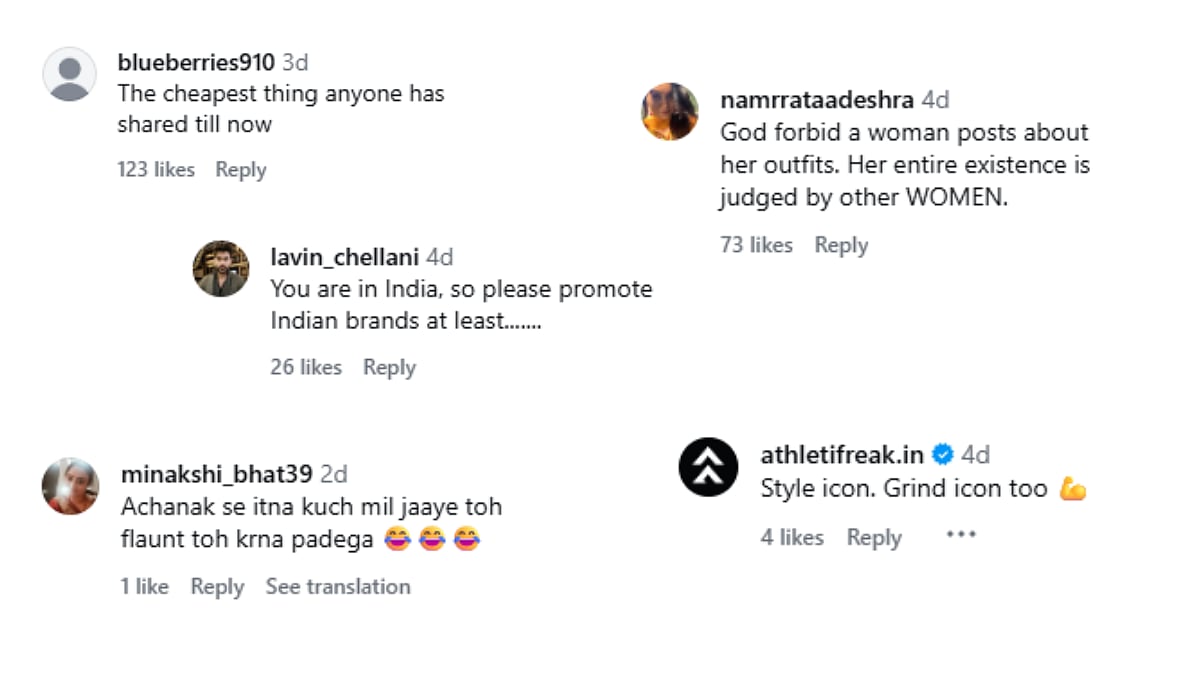Open minakshi_bhat39 username link
1200x675 pixels.
click(216, 473)
